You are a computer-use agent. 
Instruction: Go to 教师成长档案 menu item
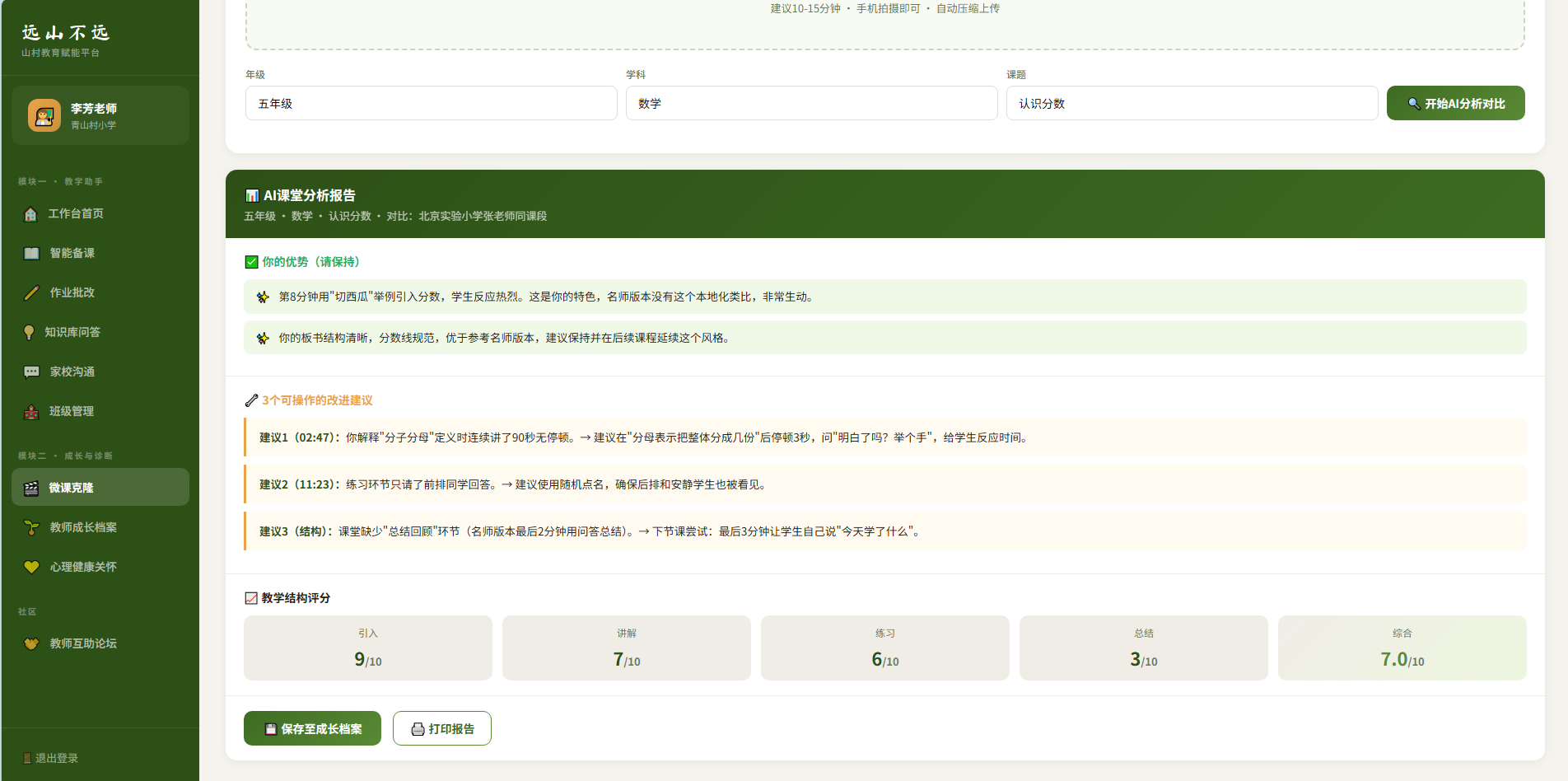pyautogui.click(x=100, y=527)
